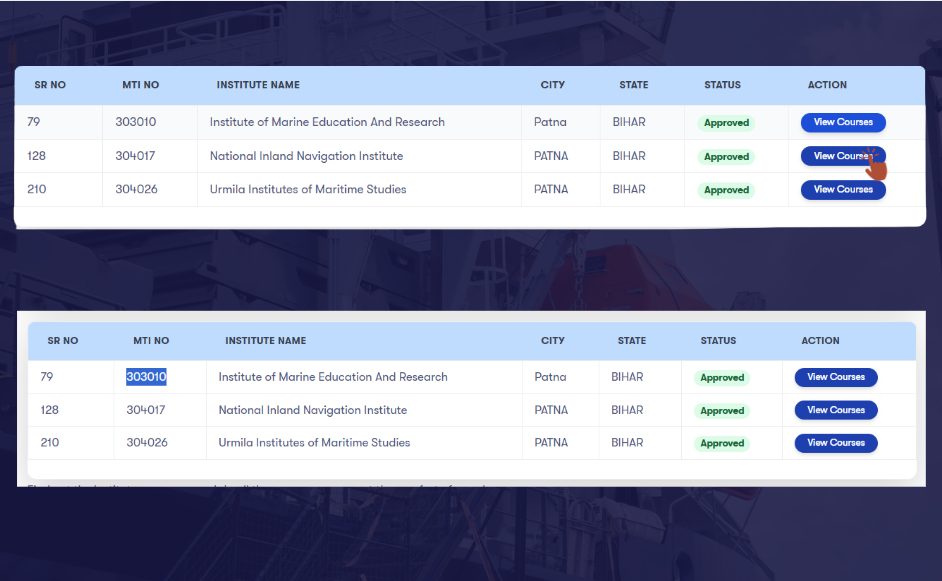Click View Courses for MTI 303010 in lower table
The image size is (942, 581).
tap(835, 378)
